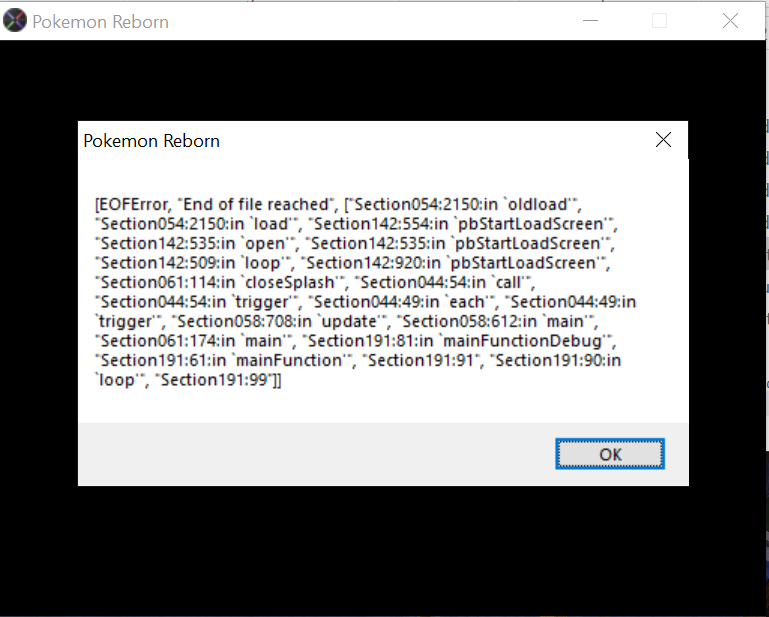Close the Pokemon Reborn error dialog
769x617 pixels.
[x=663, y=140]
